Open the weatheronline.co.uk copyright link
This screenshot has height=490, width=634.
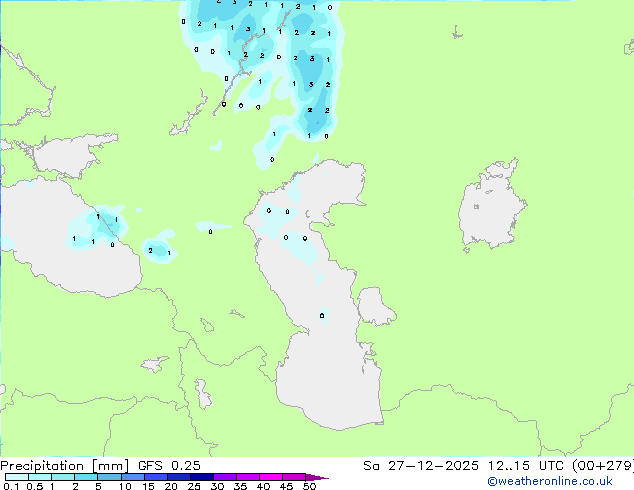[x=549, y=481]
